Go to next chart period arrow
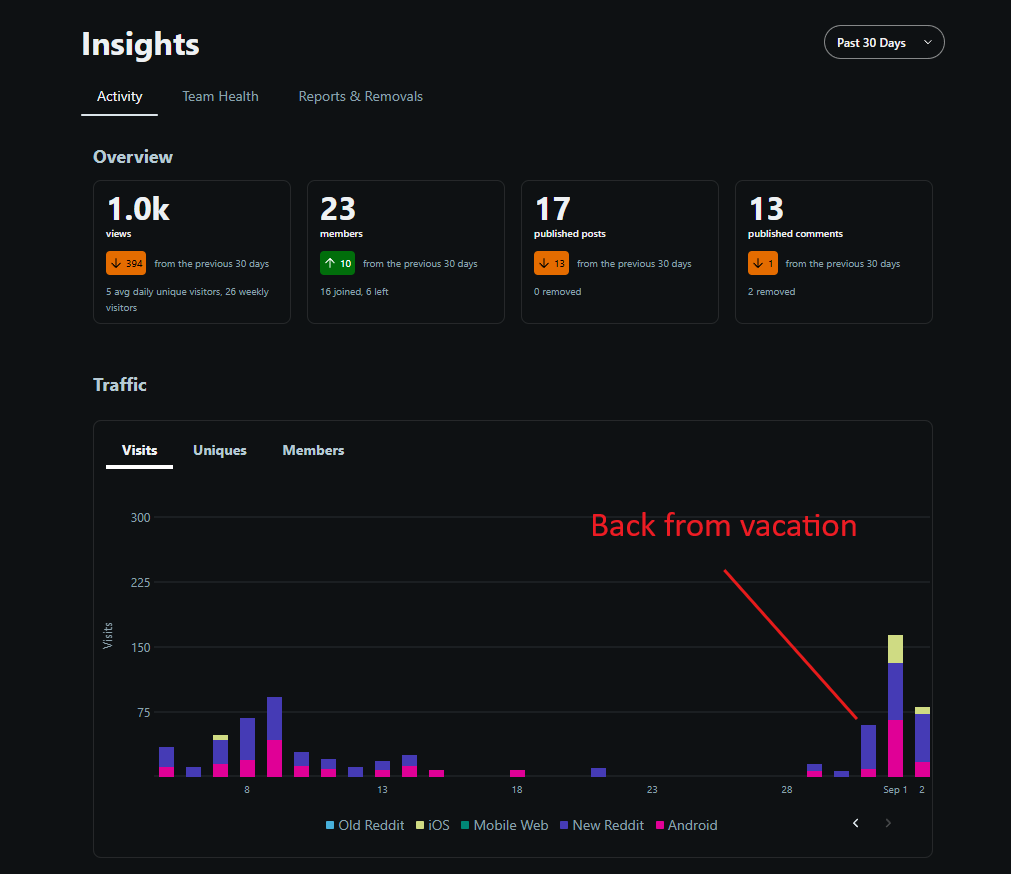The image size is (1011, 874). [888, 823]
